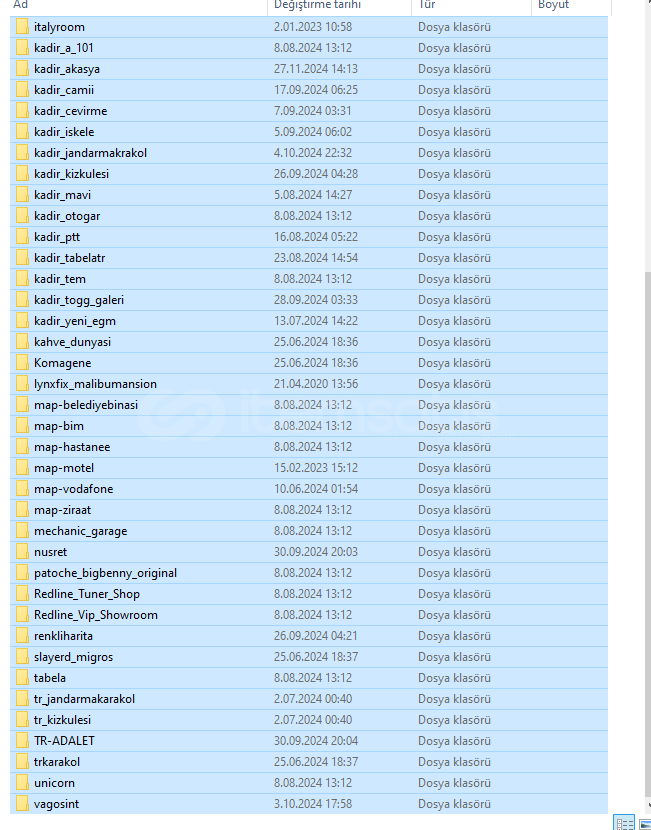Click the patoche_bigbenny_original folder name
Screen dimensions: 651x830
105,573
